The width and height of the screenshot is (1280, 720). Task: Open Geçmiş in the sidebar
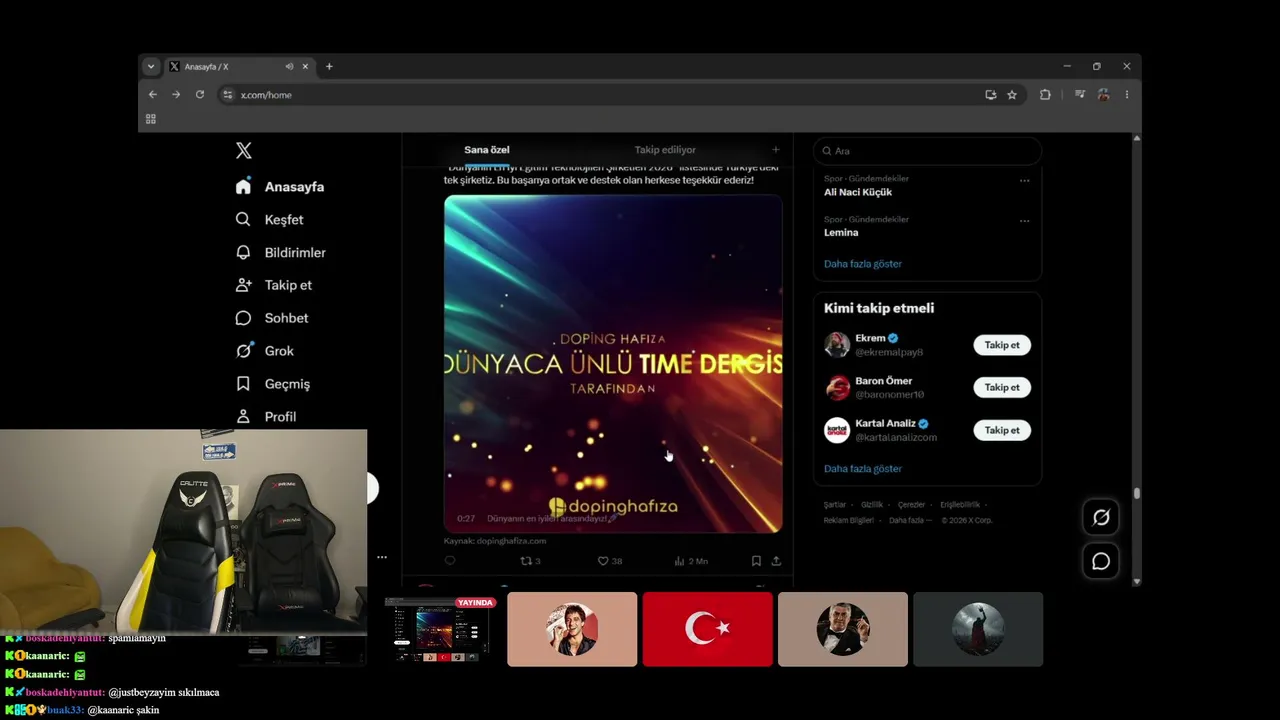[272, 384]
